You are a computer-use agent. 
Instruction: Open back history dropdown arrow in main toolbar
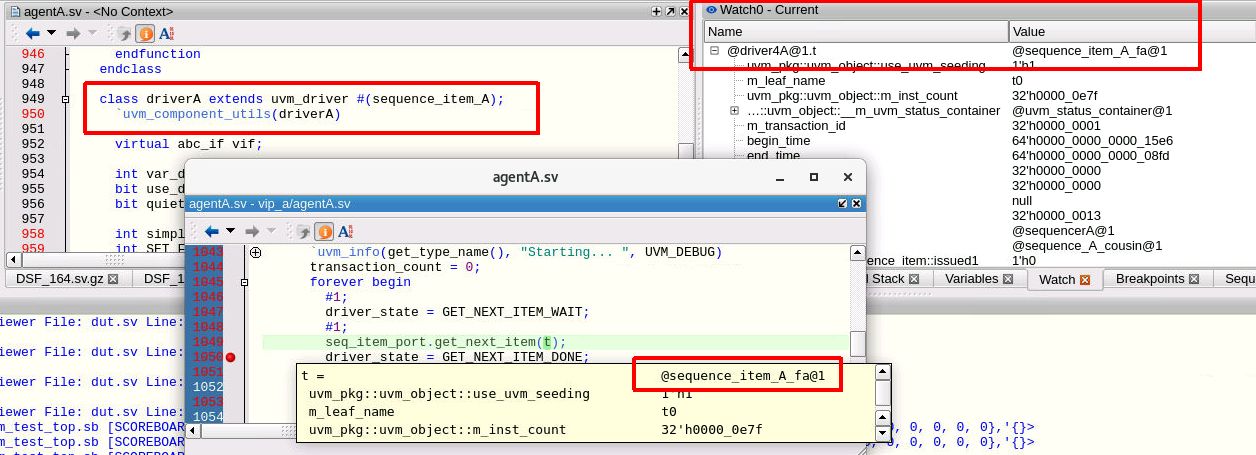pyautogui.click(x=51, y=32)
